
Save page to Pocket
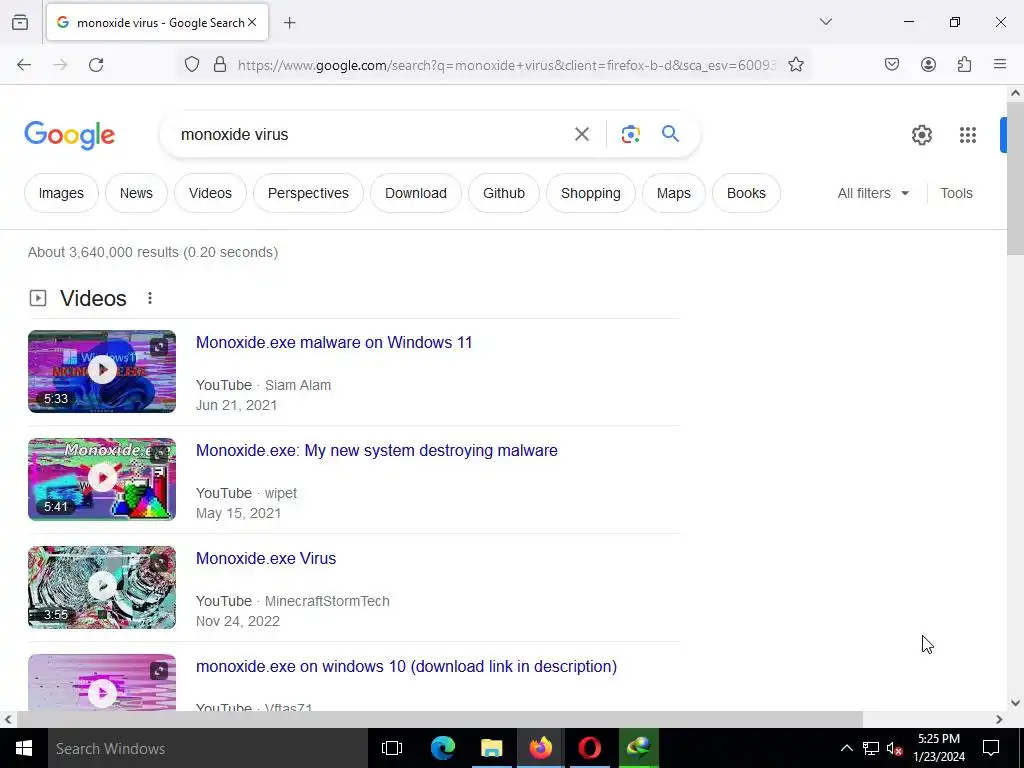pyautogui.click(x=891, y=65)
